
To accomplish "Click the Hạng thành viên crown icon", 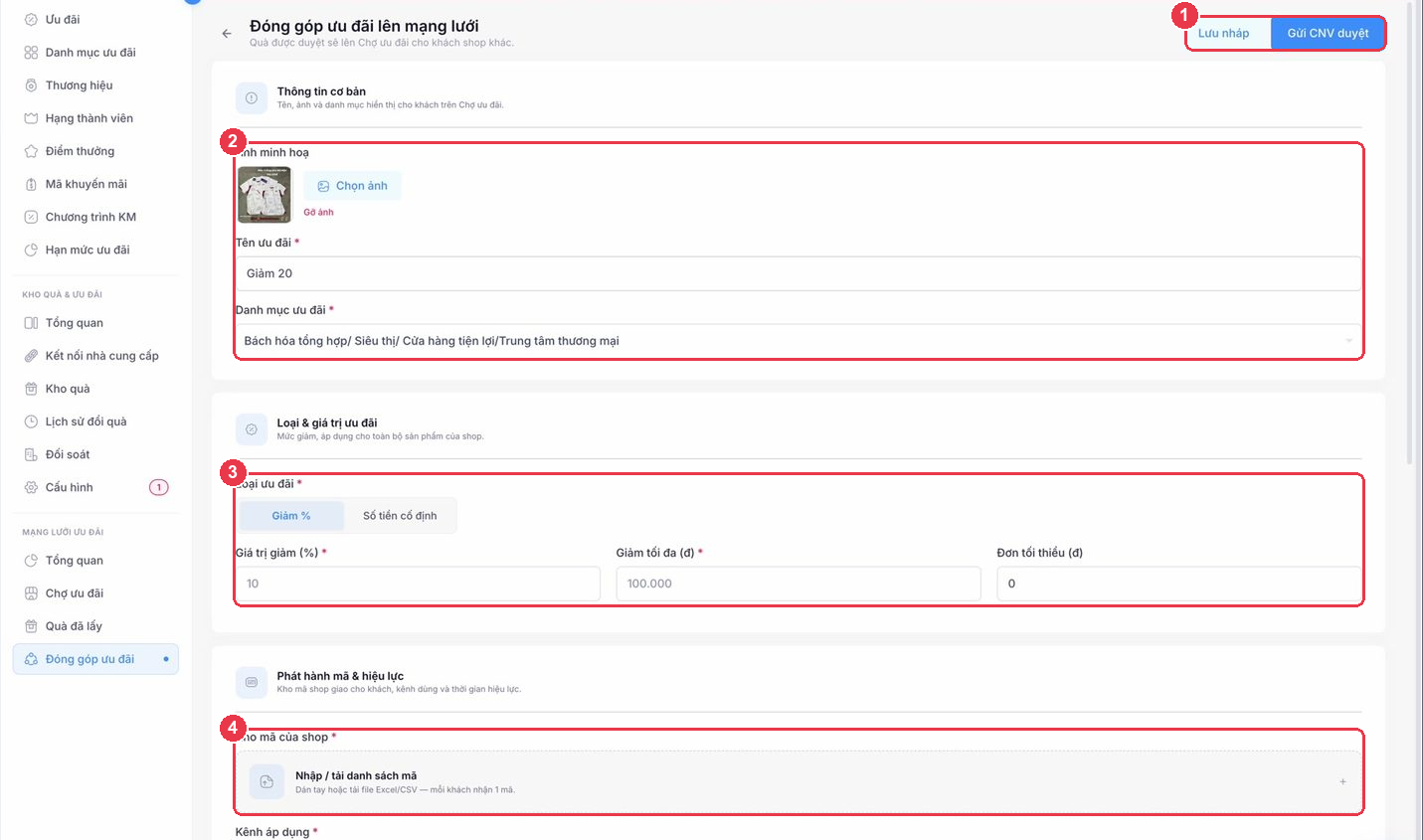I will [31, 117].
